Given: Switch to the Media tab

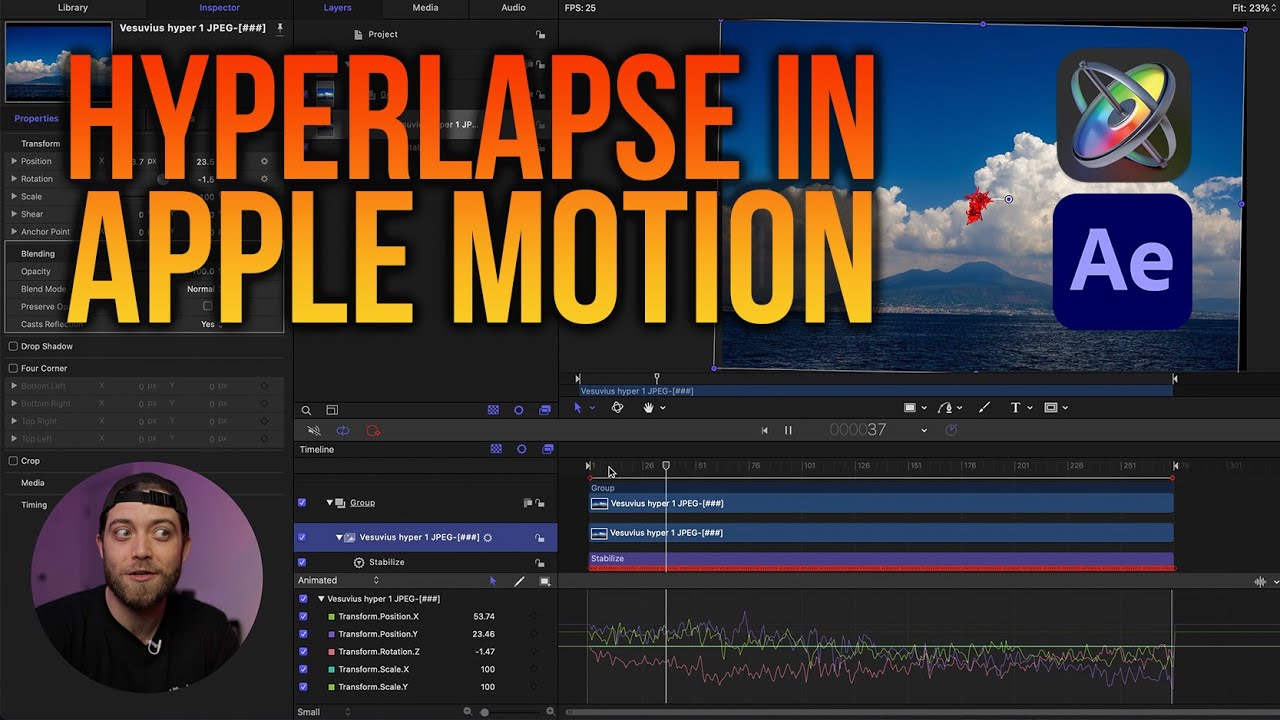Looking at the screenshot, I should click(425, 8).
